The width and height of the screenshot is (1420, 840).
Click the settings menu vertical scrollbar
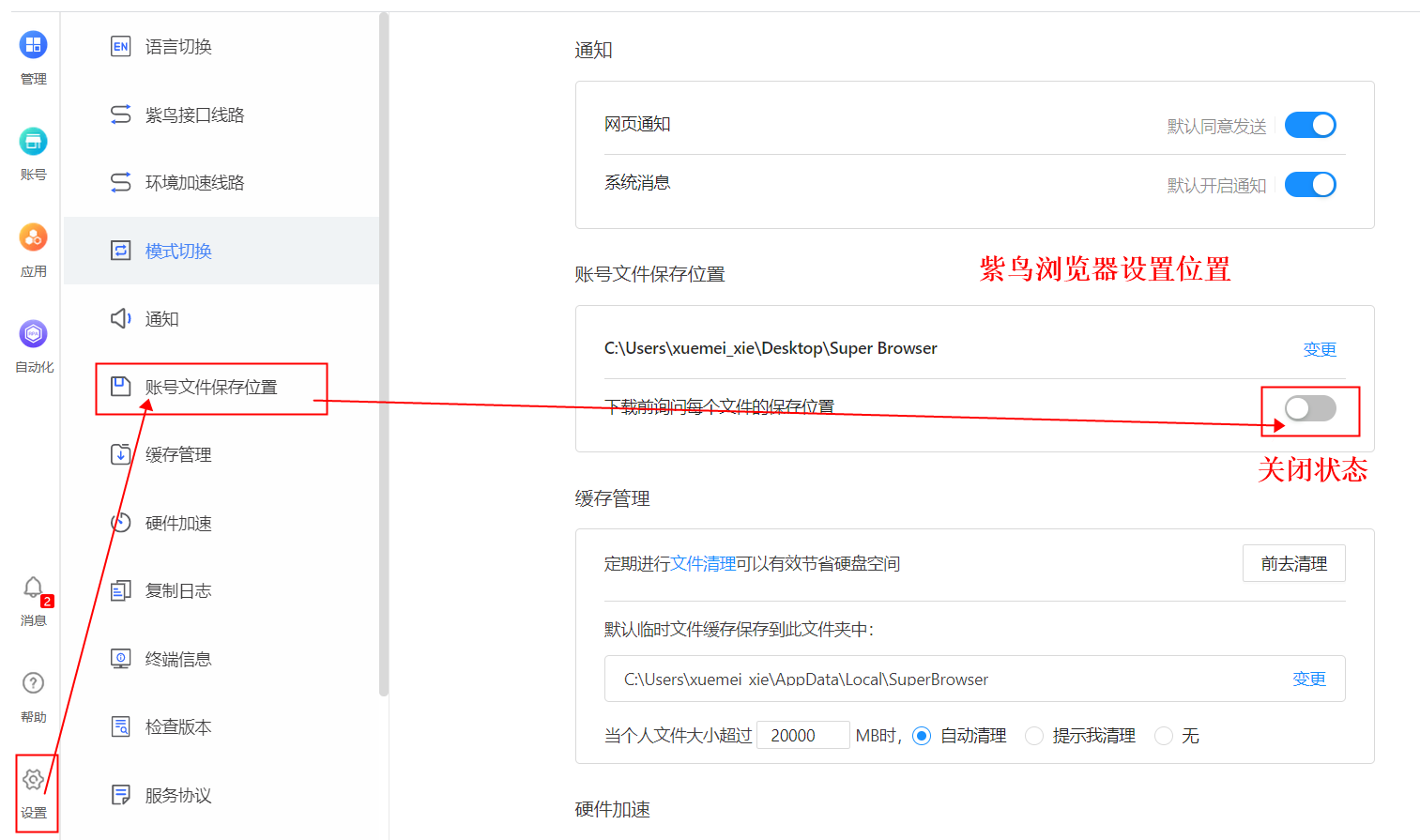(x=384, y=355)
